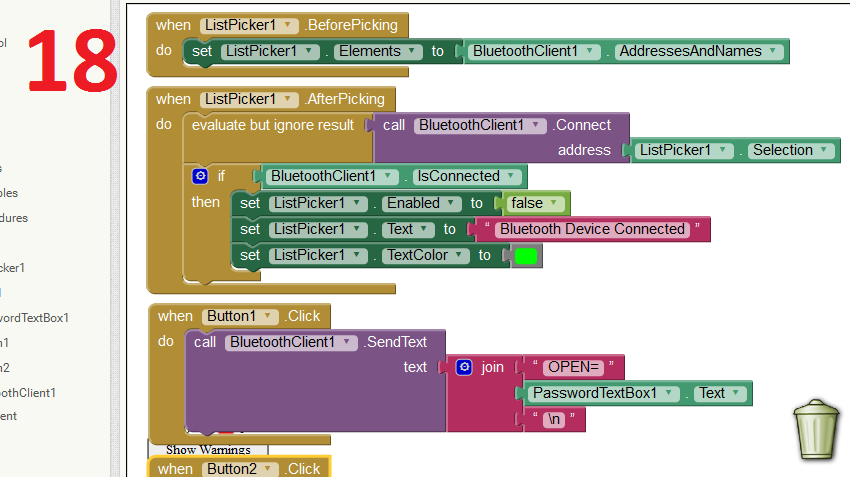The image size is (850, 477).
Task: Open the join block mutator gear
Action: 464,367
